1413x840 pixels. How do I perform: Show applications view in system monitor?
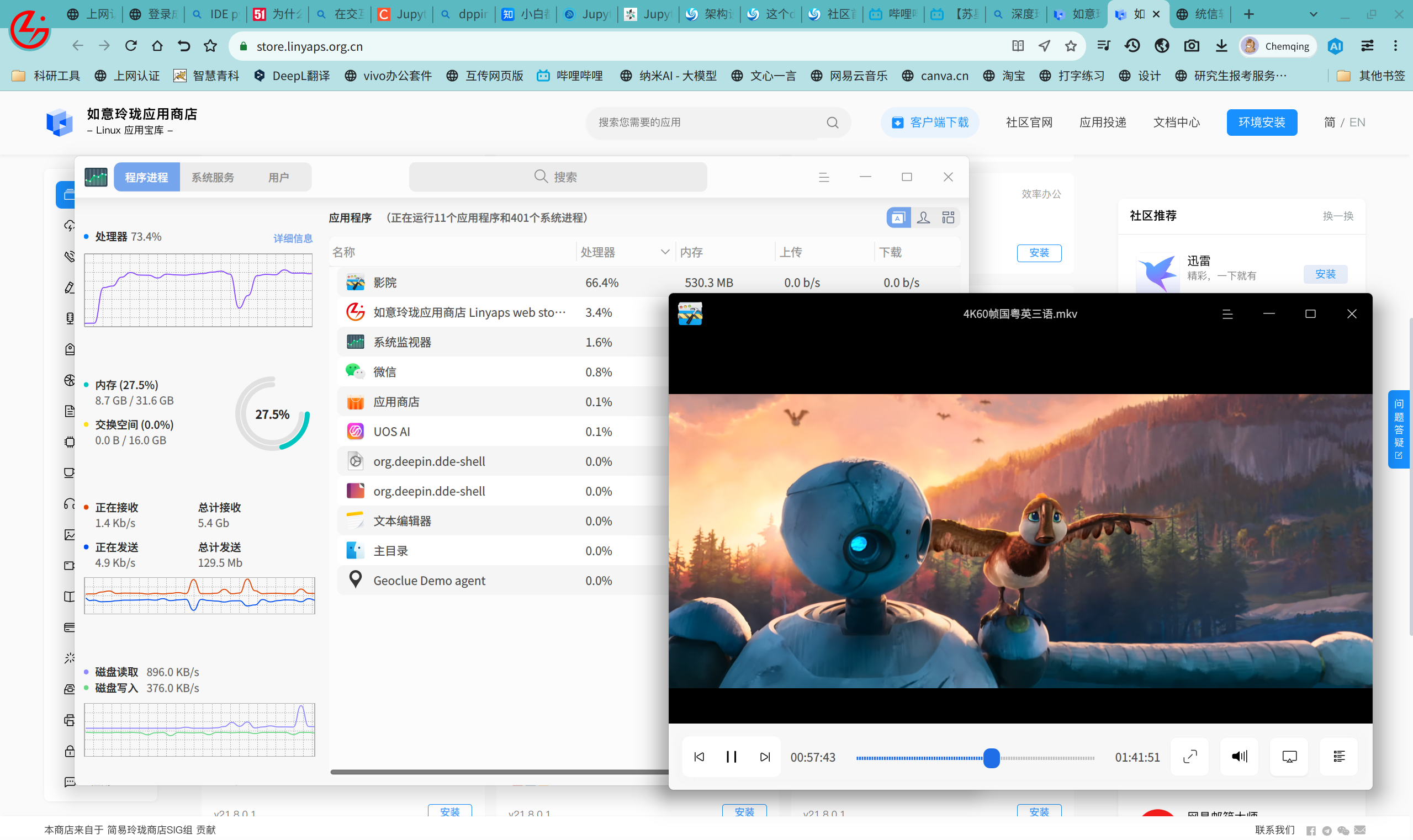click(898, 217)
